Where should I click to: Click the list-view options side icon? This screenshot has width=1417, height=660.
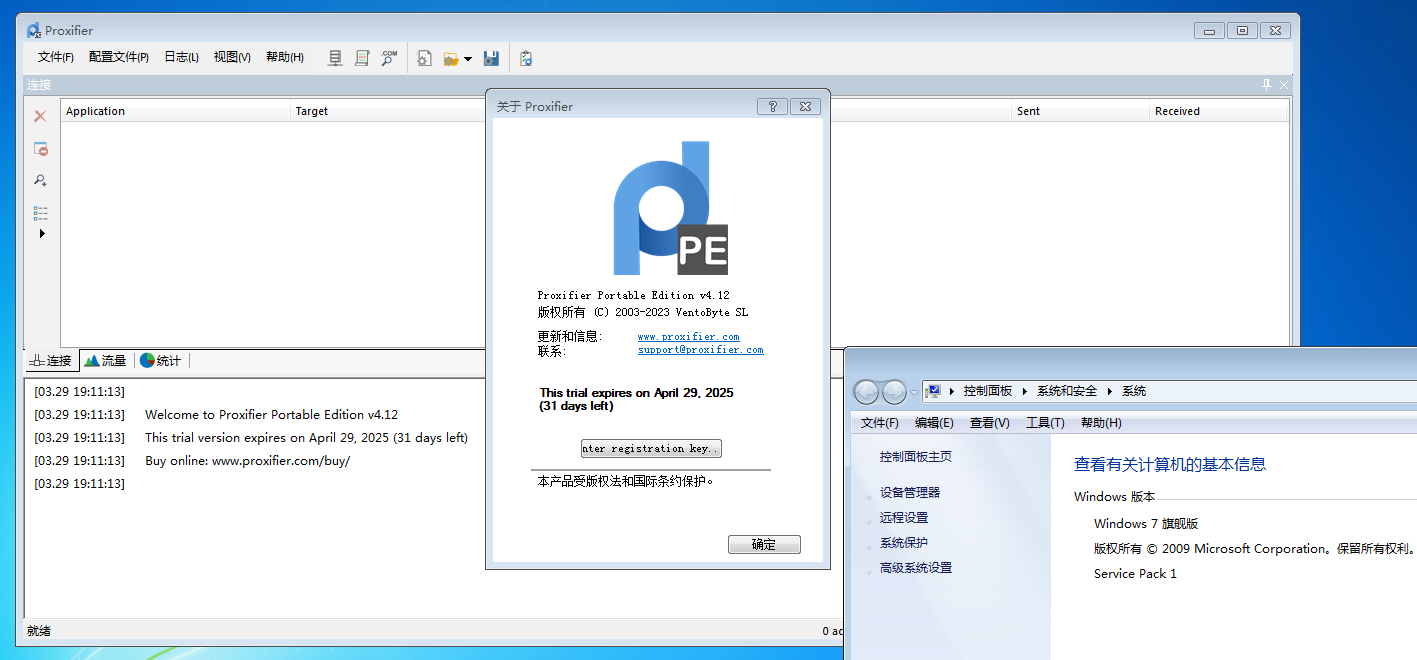click(x=40, y=213)
